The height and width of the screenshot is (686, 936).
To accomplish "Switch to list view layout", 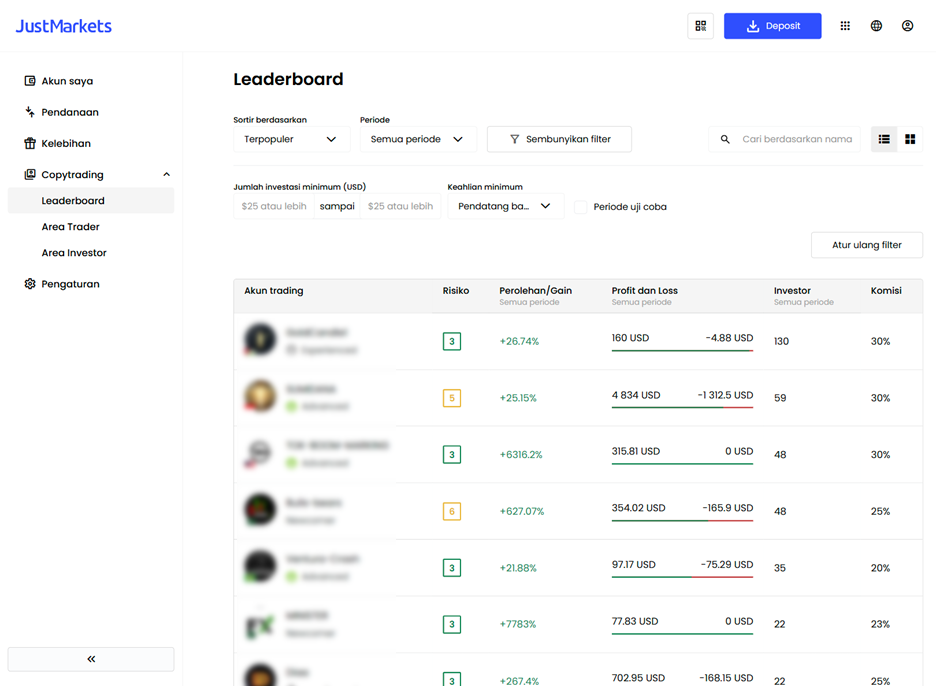I will tap(883, 139).
